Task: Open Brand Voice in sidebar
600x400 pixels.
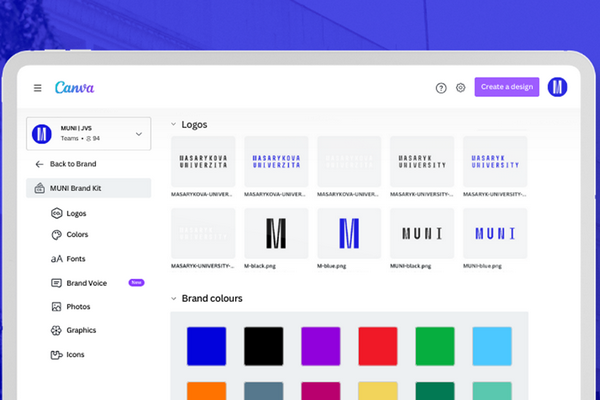Action: tap(86, 283)
